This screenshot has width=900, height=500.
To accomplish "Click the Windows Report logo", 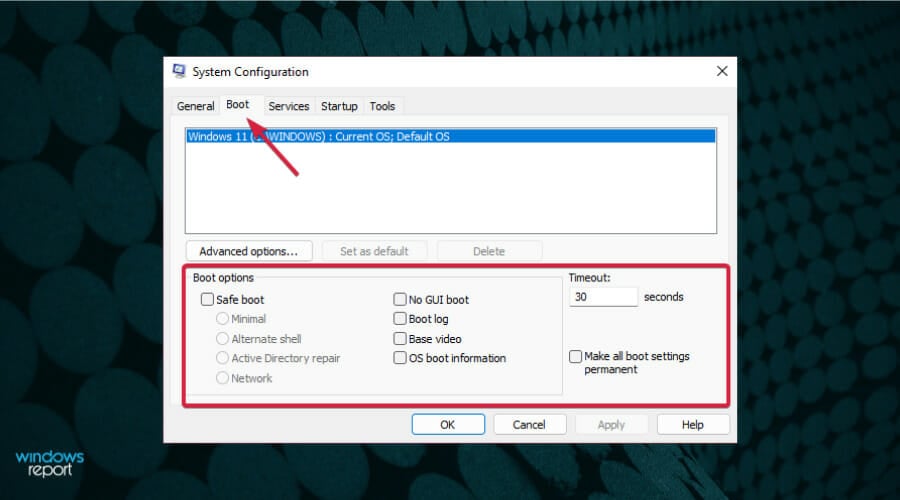I will [x=49, y=463].
